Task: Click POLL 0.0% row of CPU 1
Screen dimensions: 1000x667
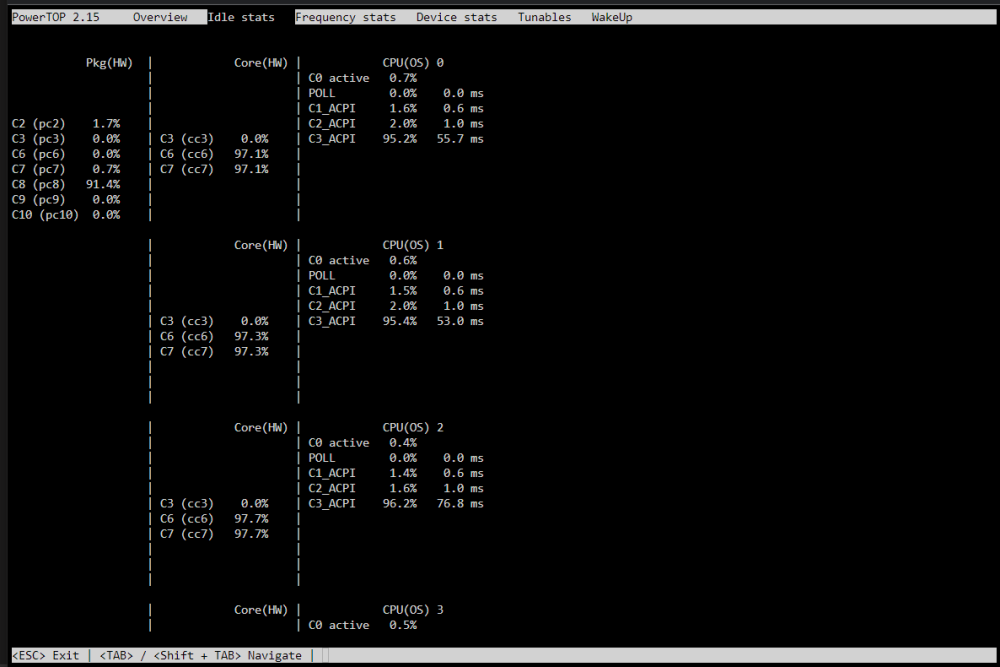Action: click(x=395, y=275)
